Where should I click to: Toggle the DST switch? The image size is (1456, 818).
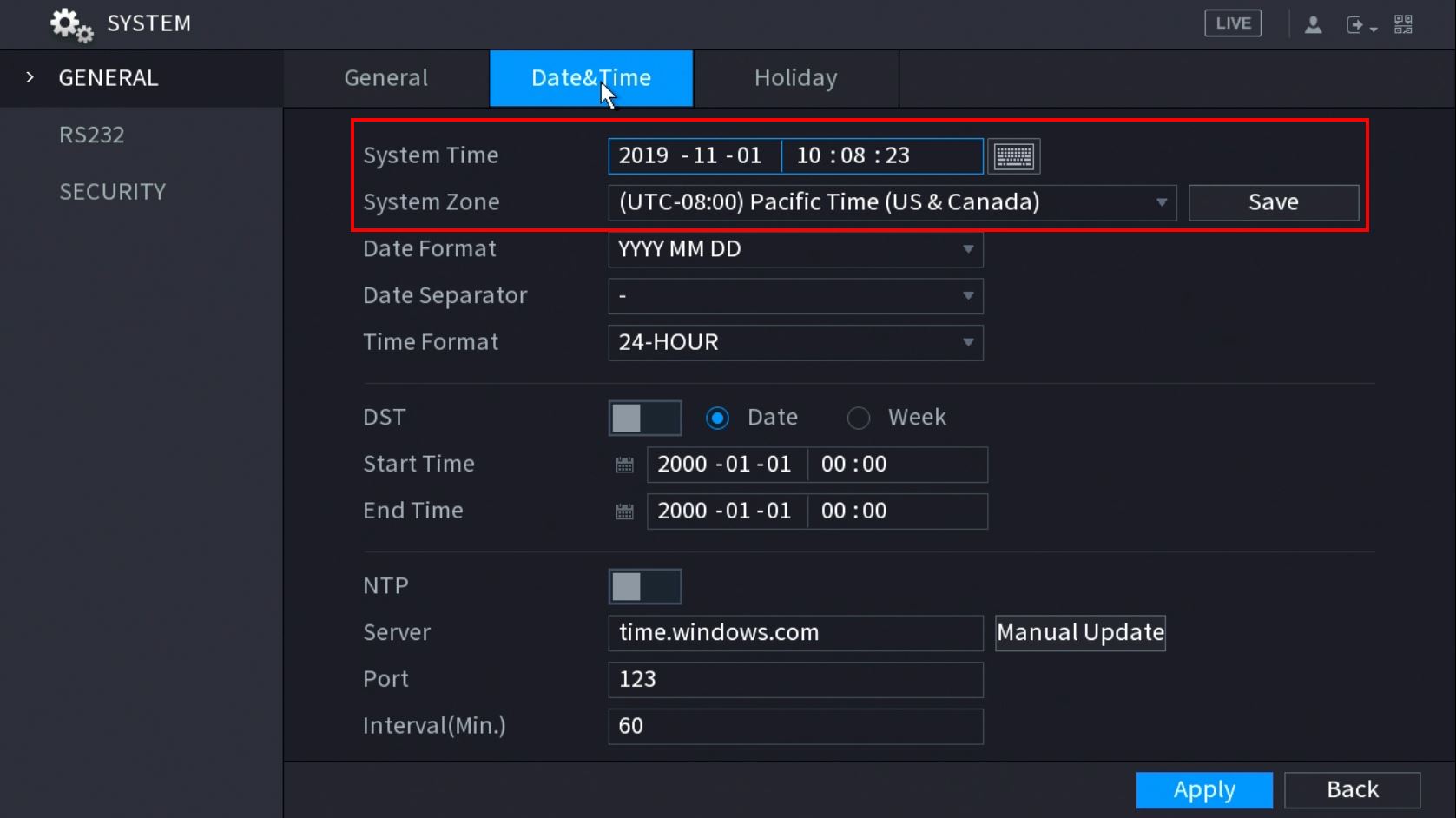(644, 418)
